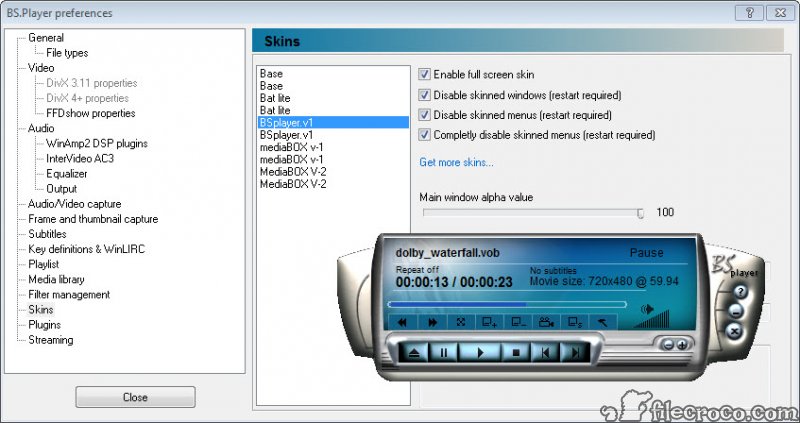Screen dimensions: 800x423
Task: Open InterVideo AC3 settings
Action: 80,159
